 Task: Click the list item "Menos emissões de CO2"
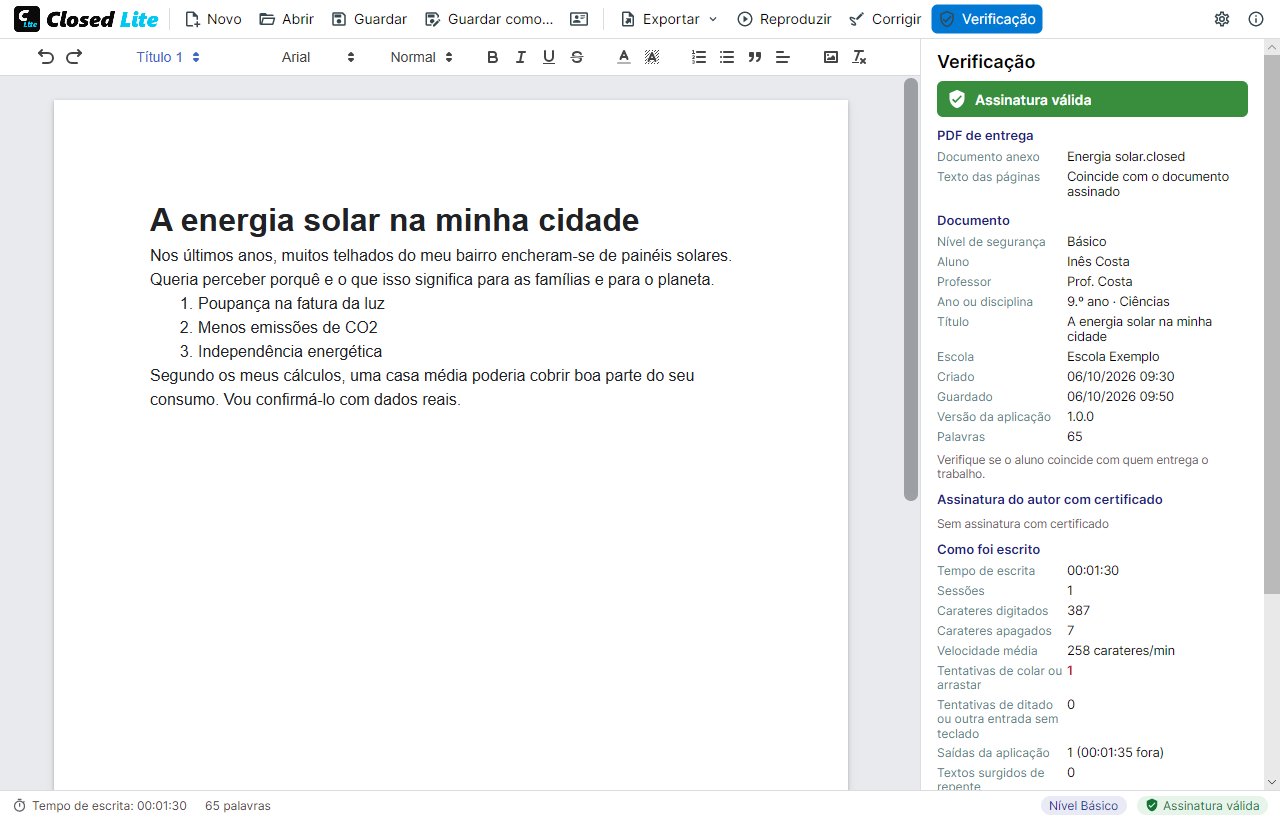[288, 328]
